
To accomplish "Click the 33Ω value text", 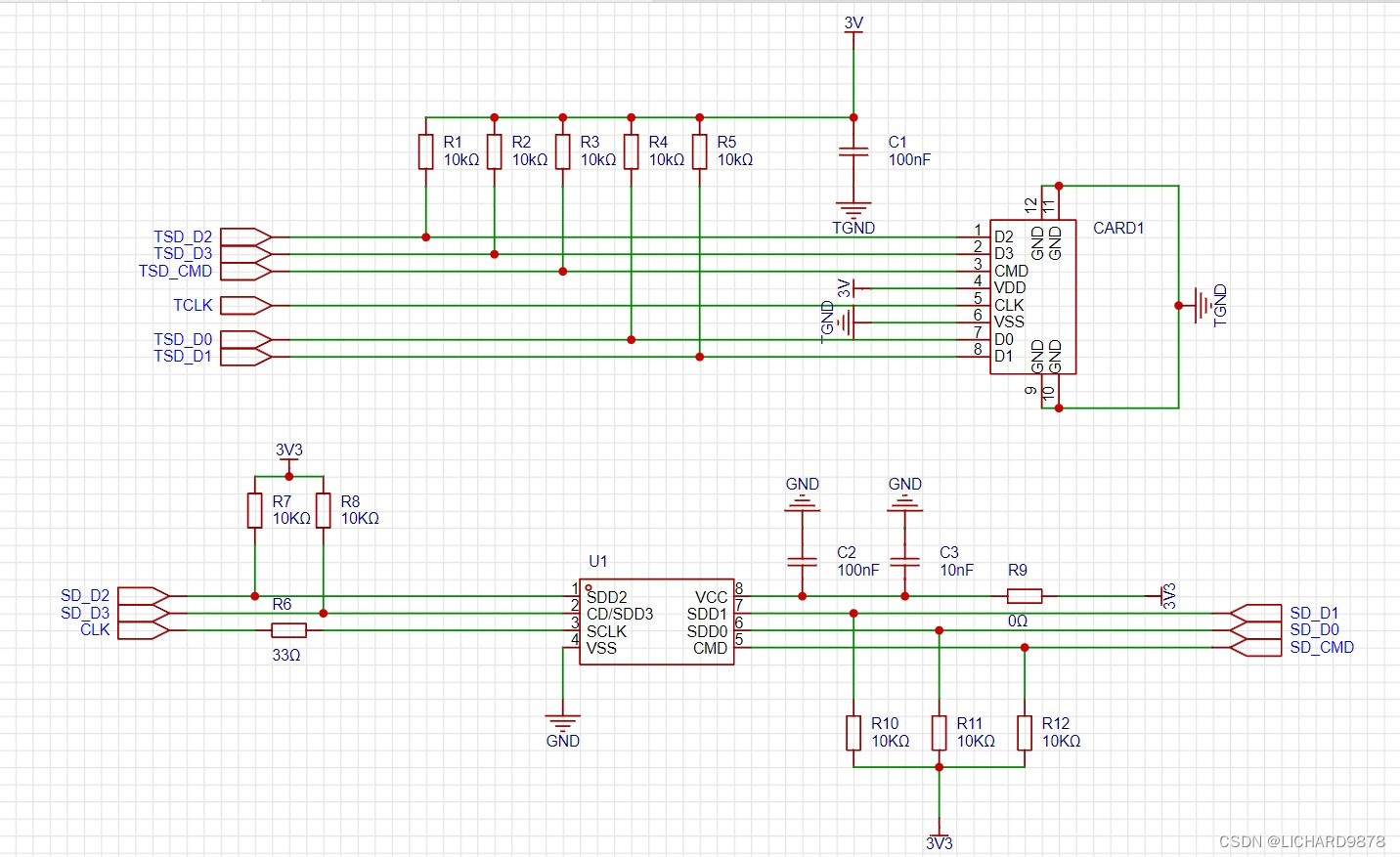I will [x=286, y=655].
